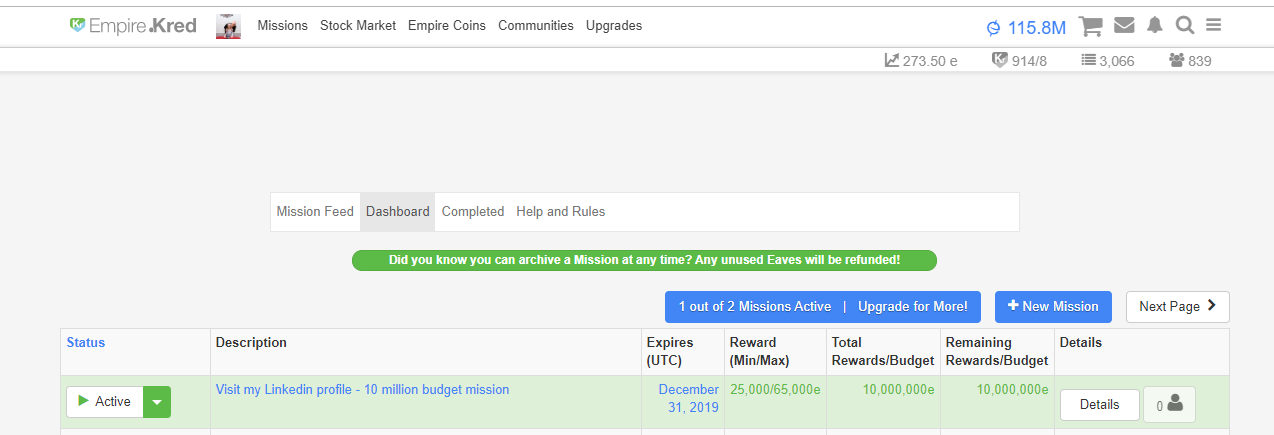Image resolution: width=1274 pixels, height=435 pixels.
Task: Open Visit my Linkedin profile mission link
Action: [x=362, y=390]
